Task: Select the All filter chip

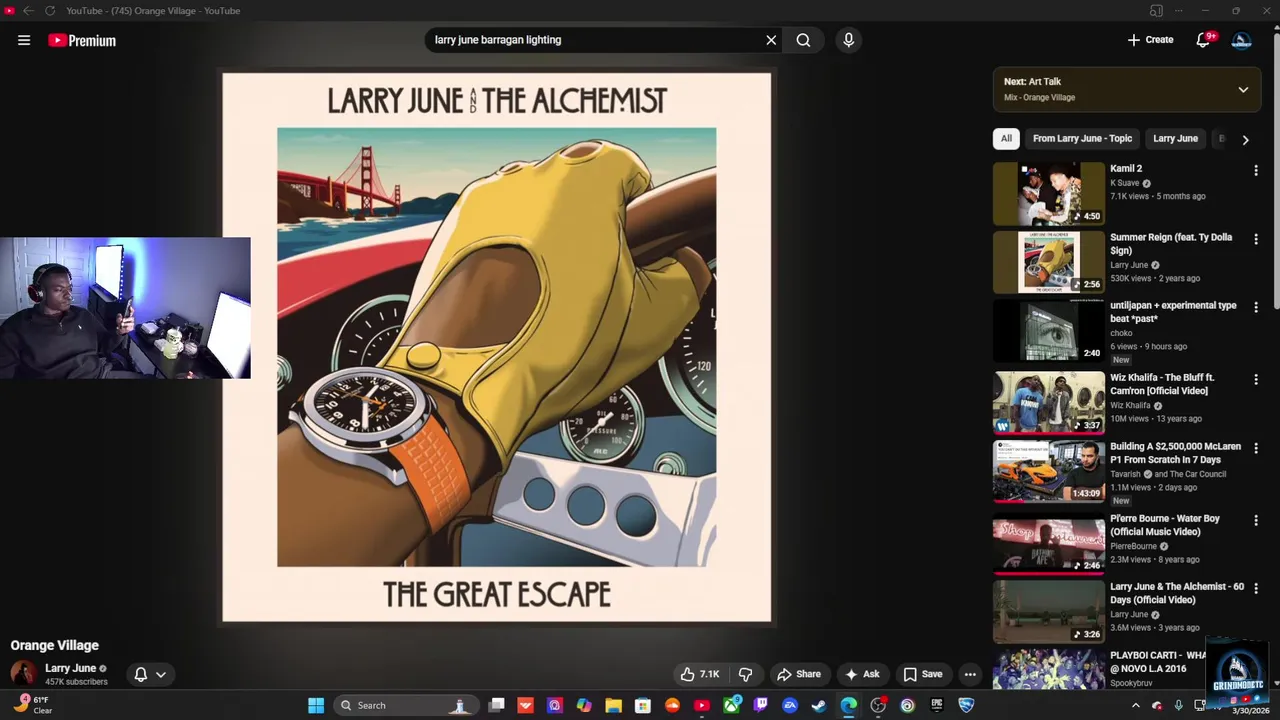Action: [1006, 139]
